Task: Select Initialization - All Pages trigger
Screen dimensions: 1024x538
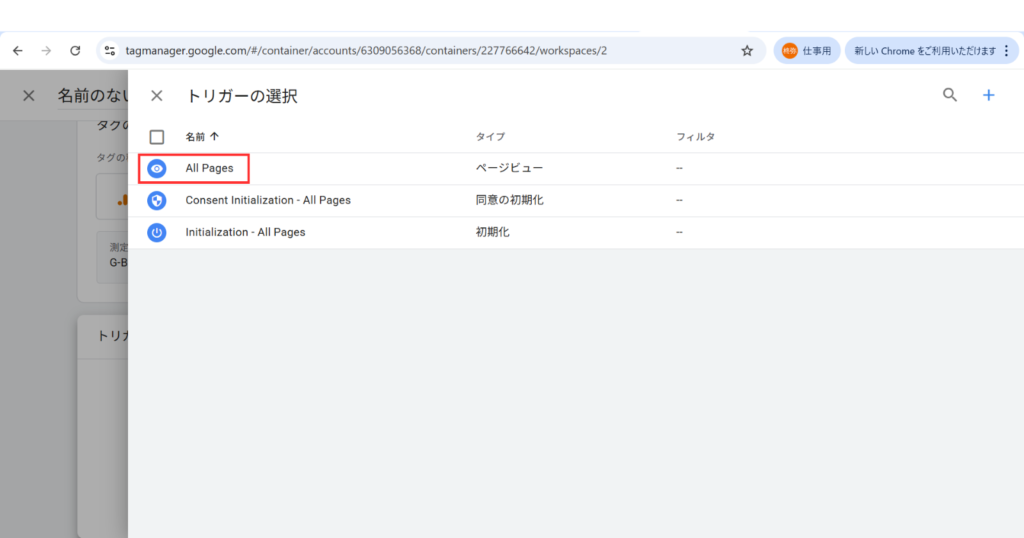Action: pos(245,233)
